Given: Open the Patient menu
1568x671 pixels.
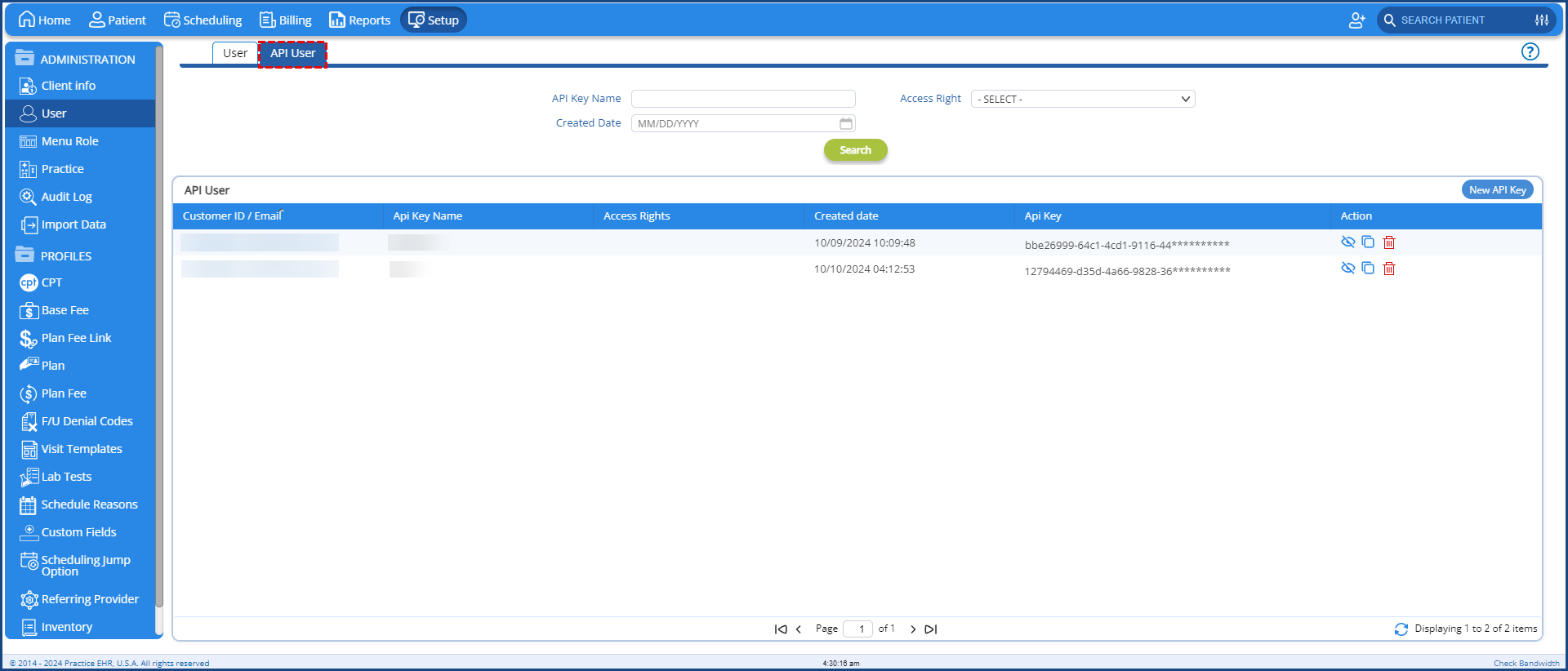Looking at the screenshot, I should [x=118, y=20].
